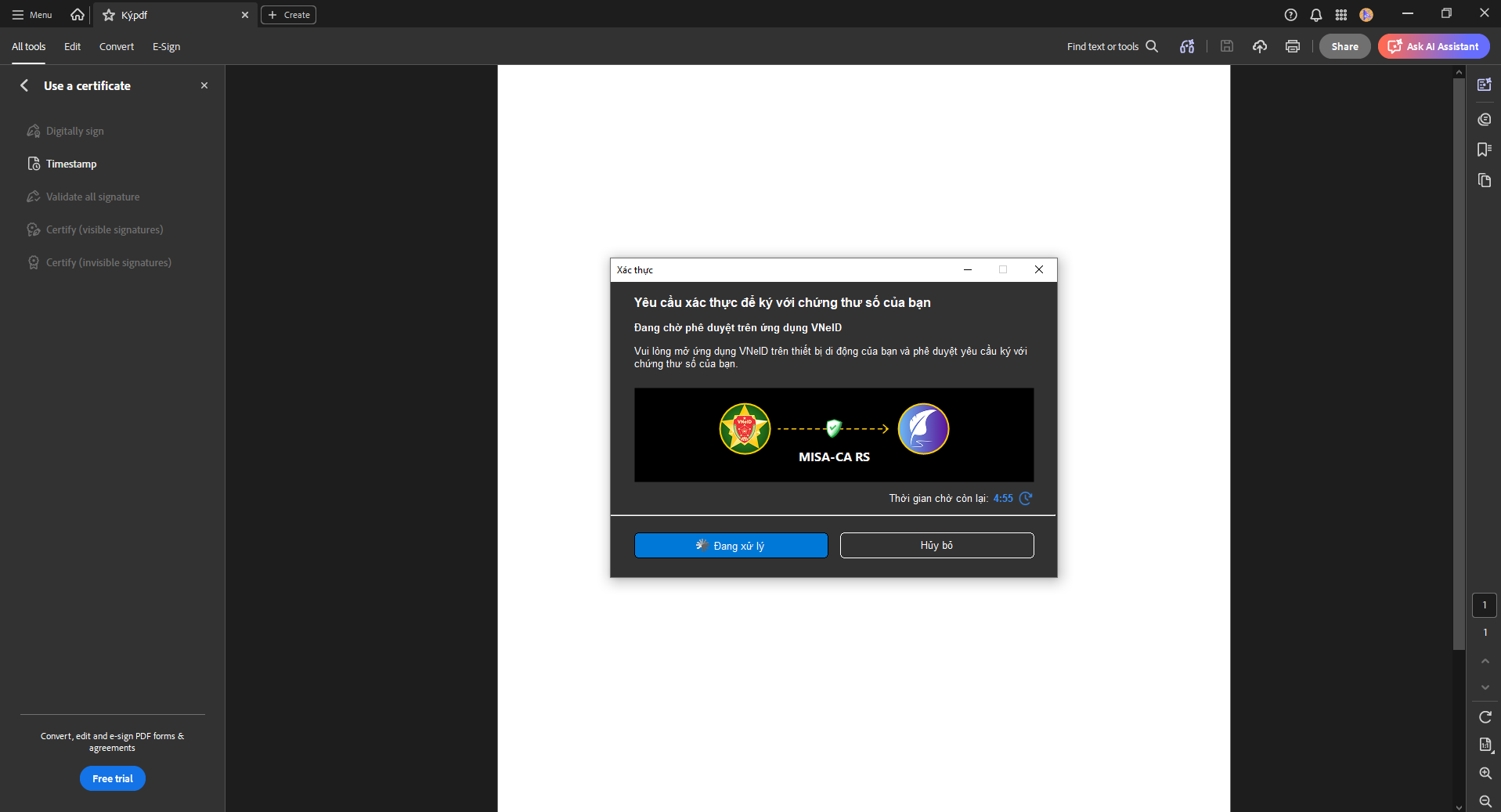
Task: Switch to All tools tab
Action: pyautogui.click(x=29, y=47)
